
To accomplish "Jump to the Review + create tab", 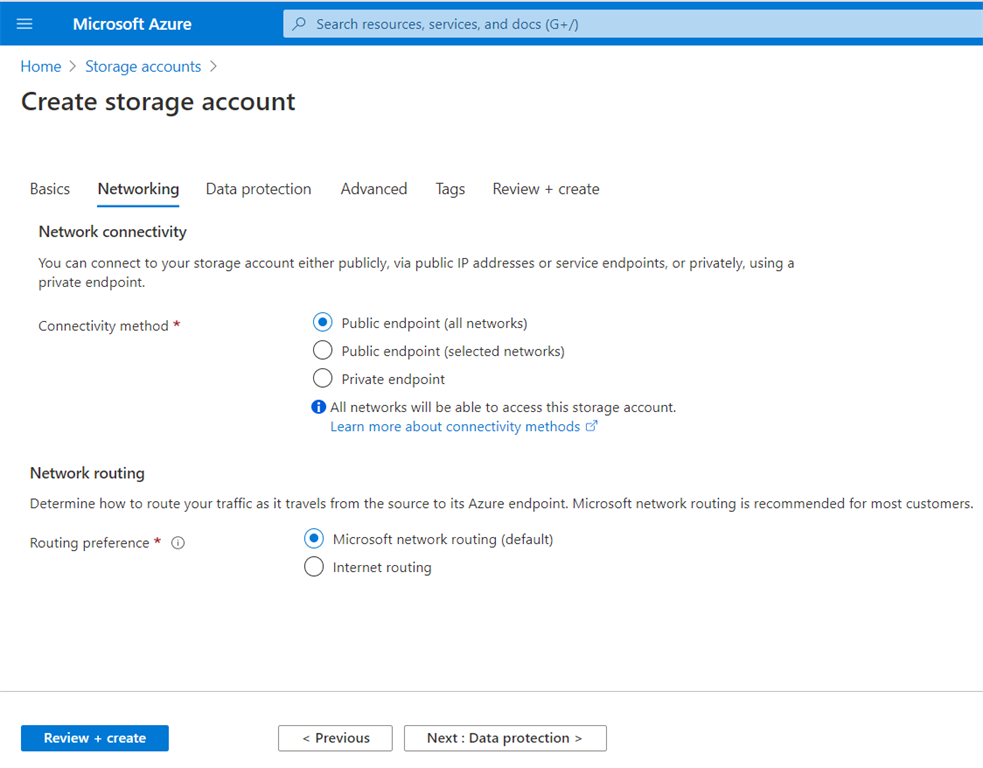I will [x=546, y=189].
